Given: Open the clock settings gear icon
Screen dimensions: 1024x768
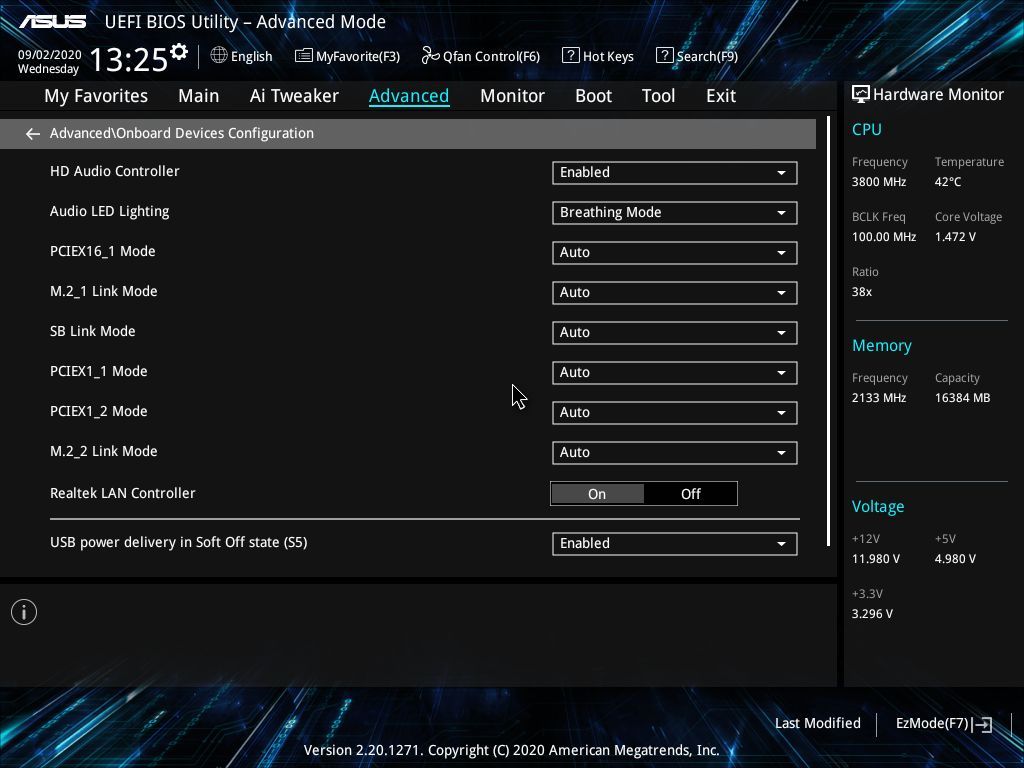Looking at the screenshot, I should pyautogui.click(x=179, y=52).
